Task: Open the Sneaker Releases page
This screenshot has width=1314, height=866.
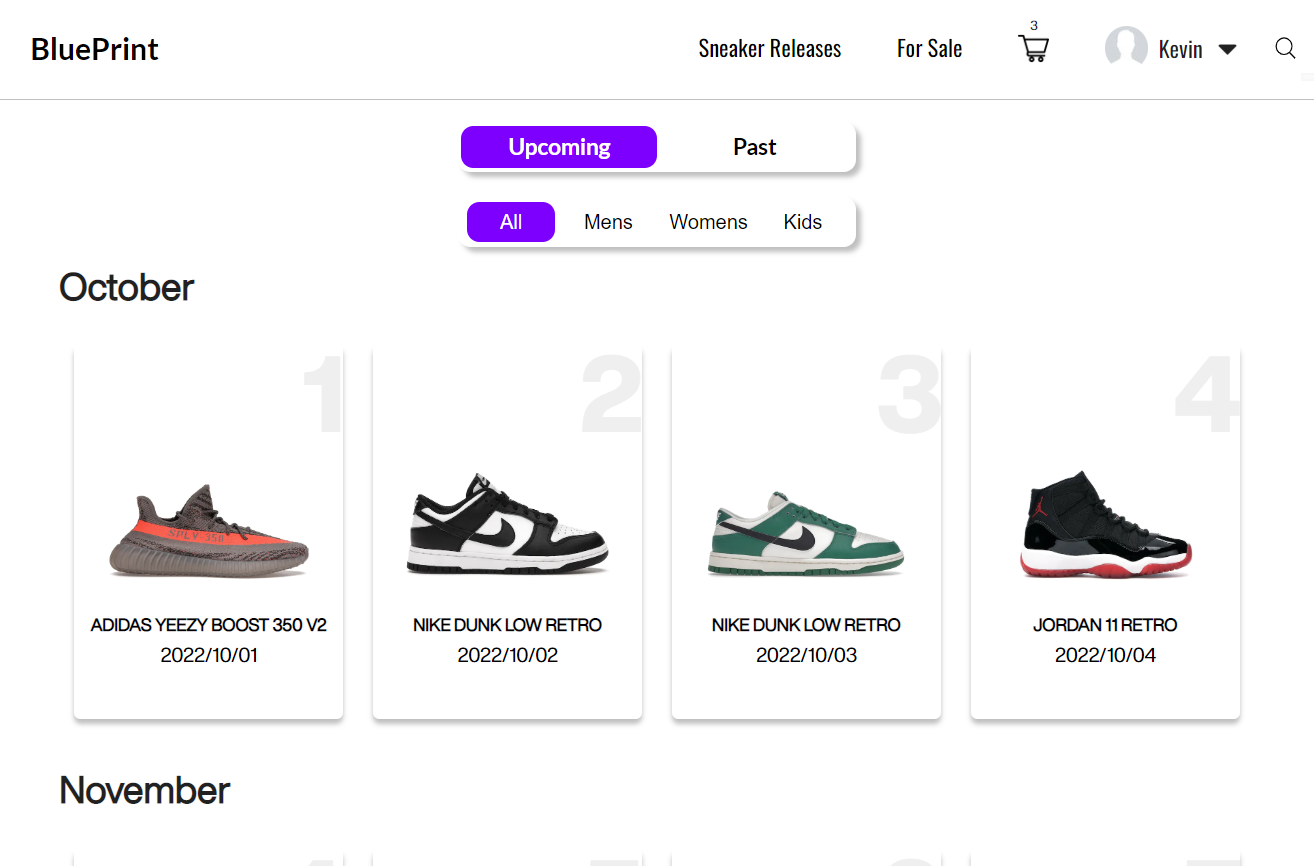Action: pos(769,49)
